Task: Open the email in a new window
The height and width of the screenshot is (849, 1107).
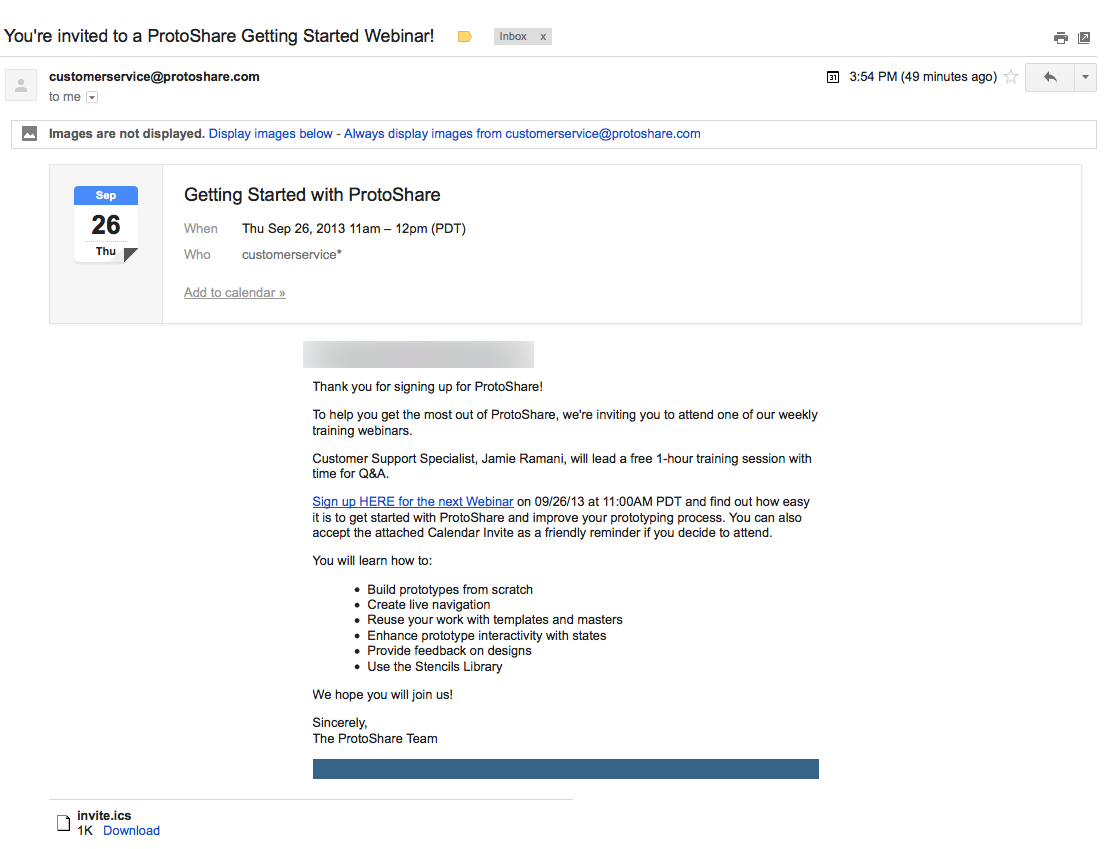Action: 1084,38
